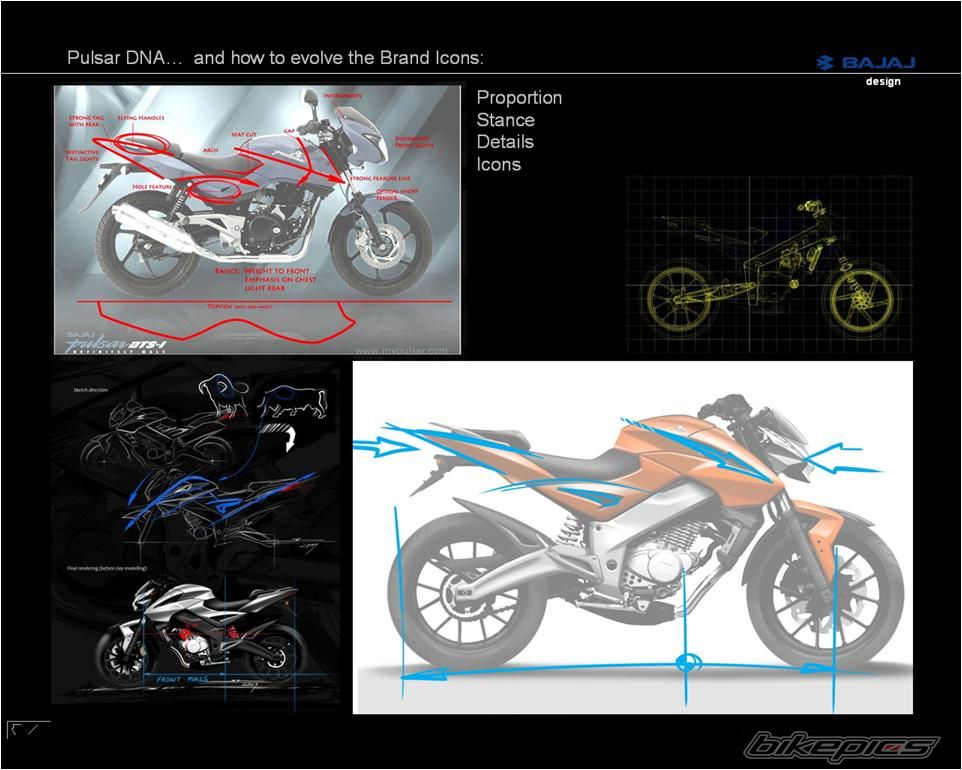Click the "Final rendering (before clay modelling)" caption
Screen dimensions: 962x770
pyautogui.click(x=107, y=568)
